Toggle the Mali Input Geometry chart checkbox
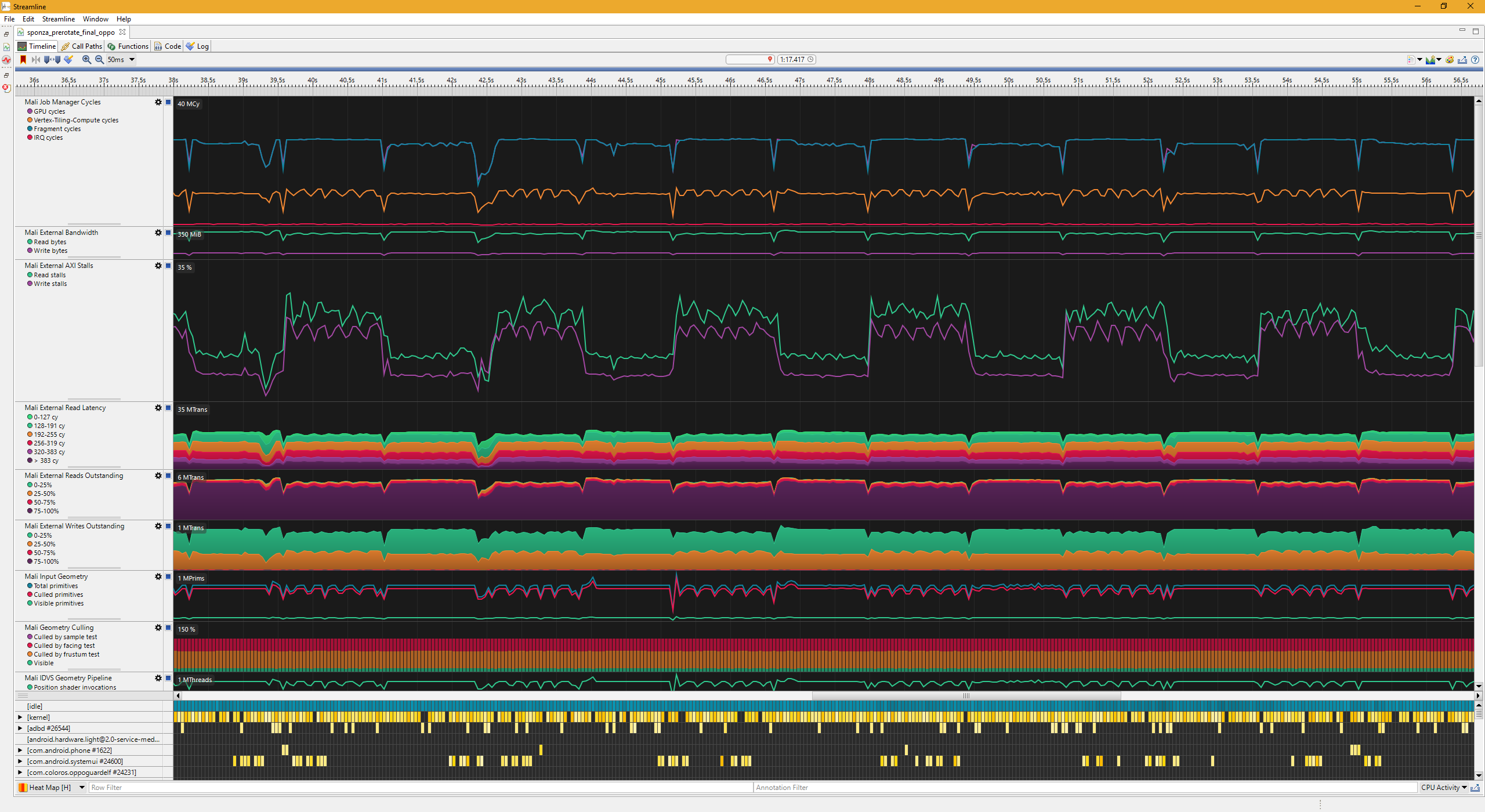Image resolution: width=1485 pixels, height=812 pixels. coord(168,577)
